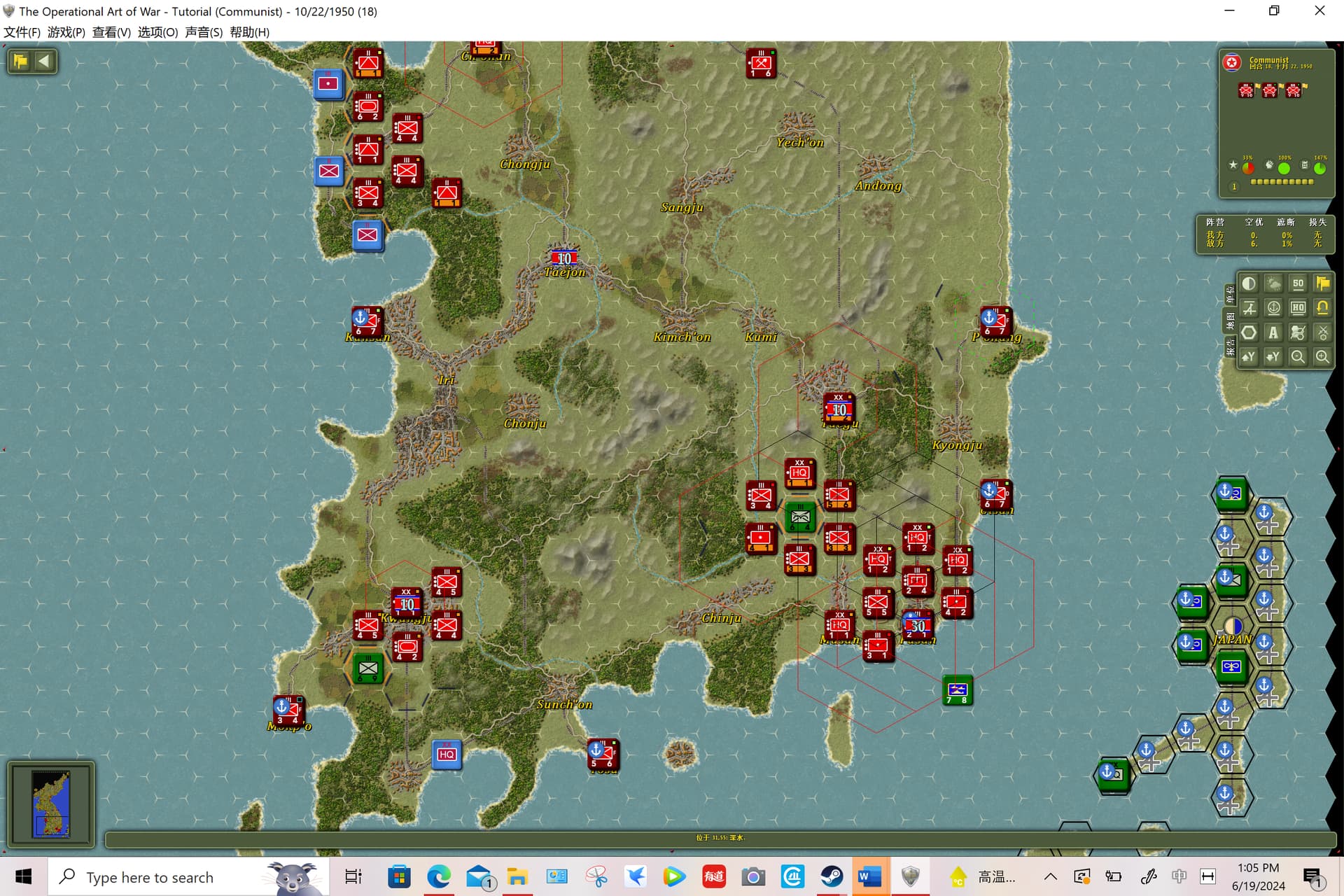Toggle the HQ display icon
Screen dimensions: 1344x896
click(1298, 308)
